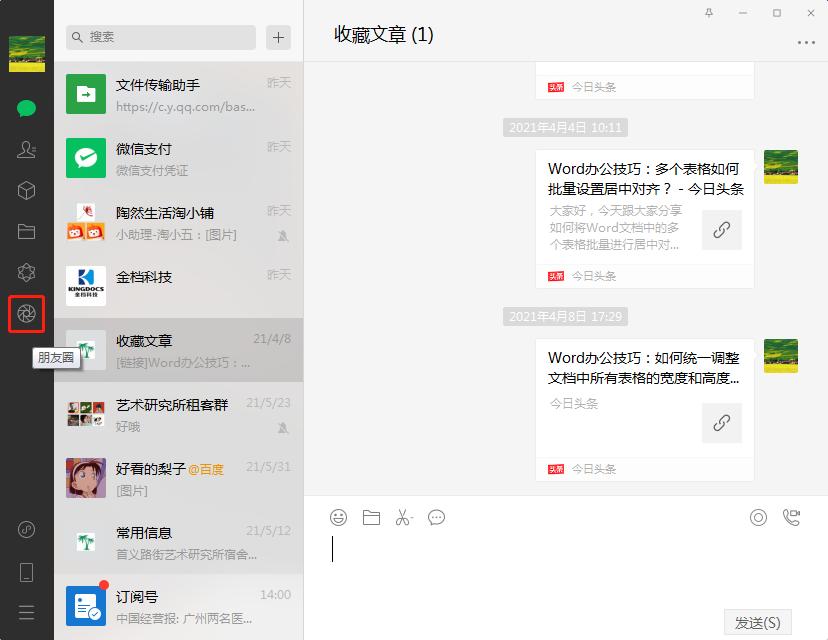
Task: Open the Contacts icon in the left sidebar
Action: pos(26,149)
